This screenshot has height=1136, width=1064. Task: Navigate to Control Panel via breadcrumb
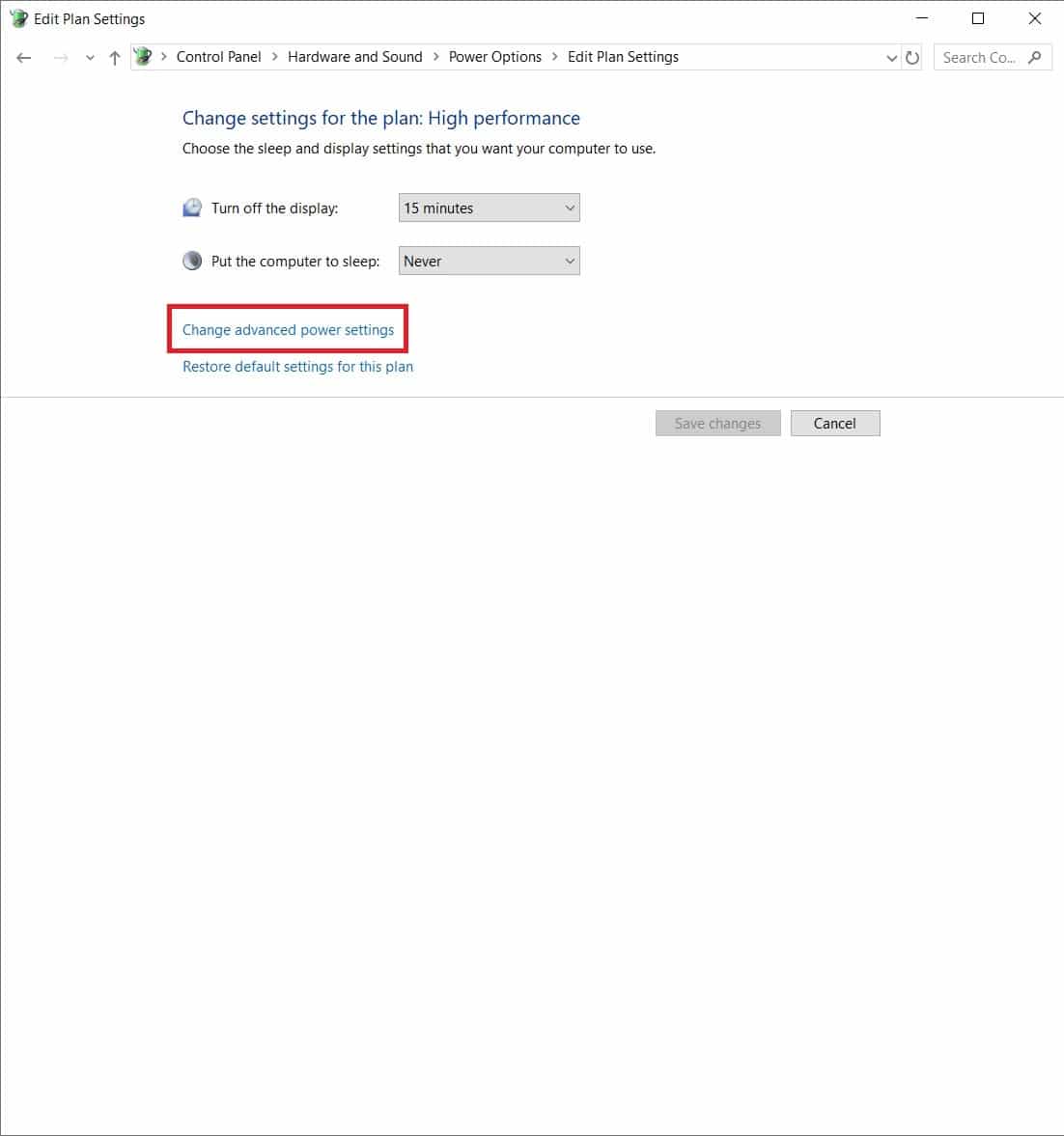point(218,57)
